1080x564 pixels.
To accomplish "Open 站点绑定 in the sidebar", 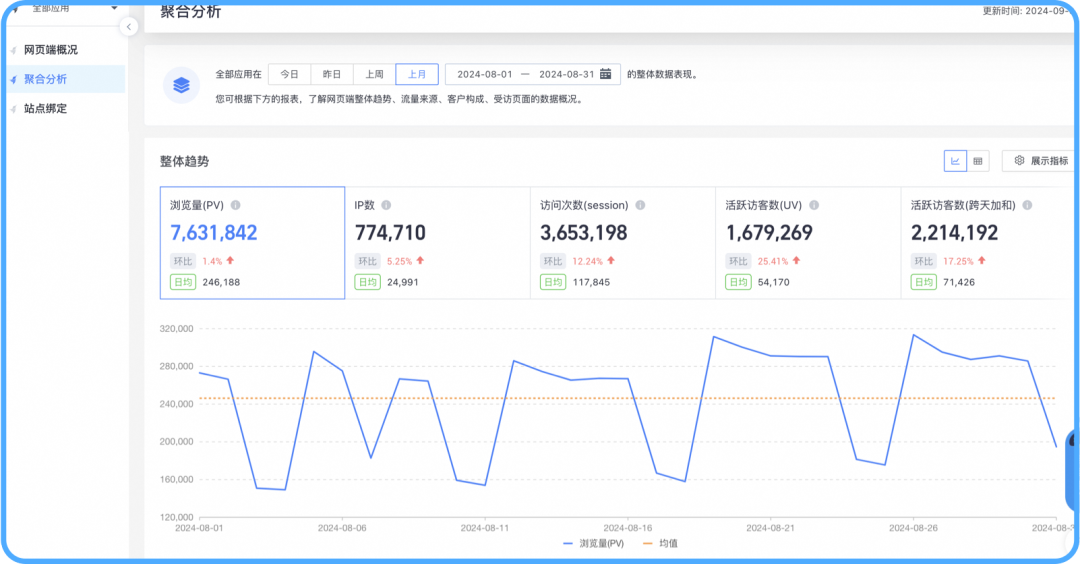I will [x=45, y=108].
